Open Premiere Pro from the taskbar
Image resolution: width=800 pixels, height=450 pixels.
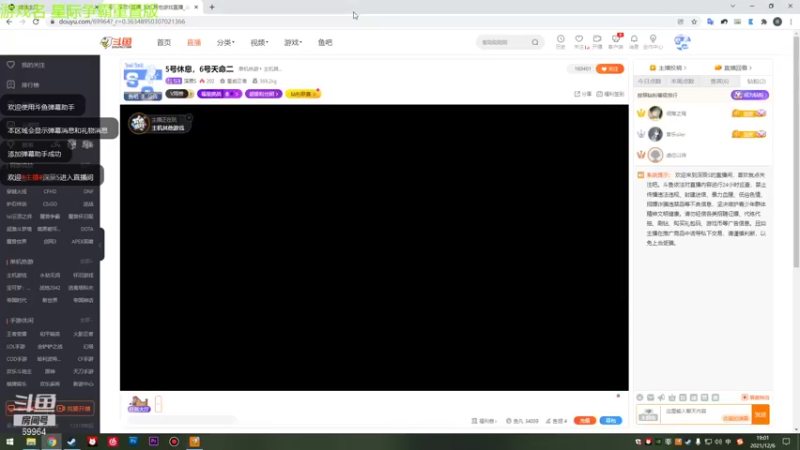(154, 442)
